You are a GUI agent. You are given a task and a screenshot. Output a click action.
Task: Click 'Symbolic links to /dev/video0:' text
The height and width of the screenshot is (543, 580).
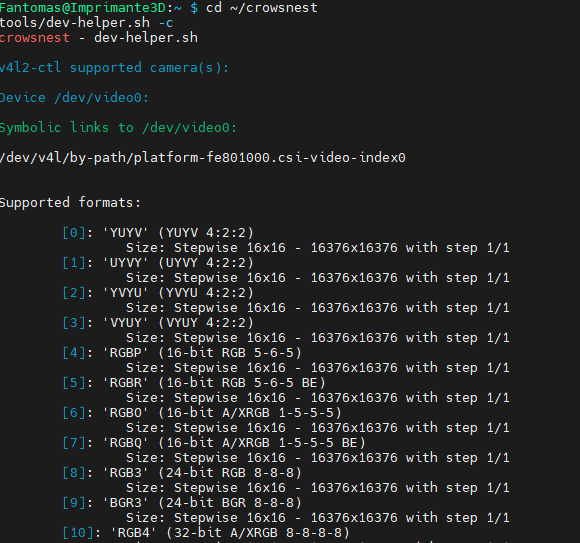pyautogui.click(x=118, y=128)
